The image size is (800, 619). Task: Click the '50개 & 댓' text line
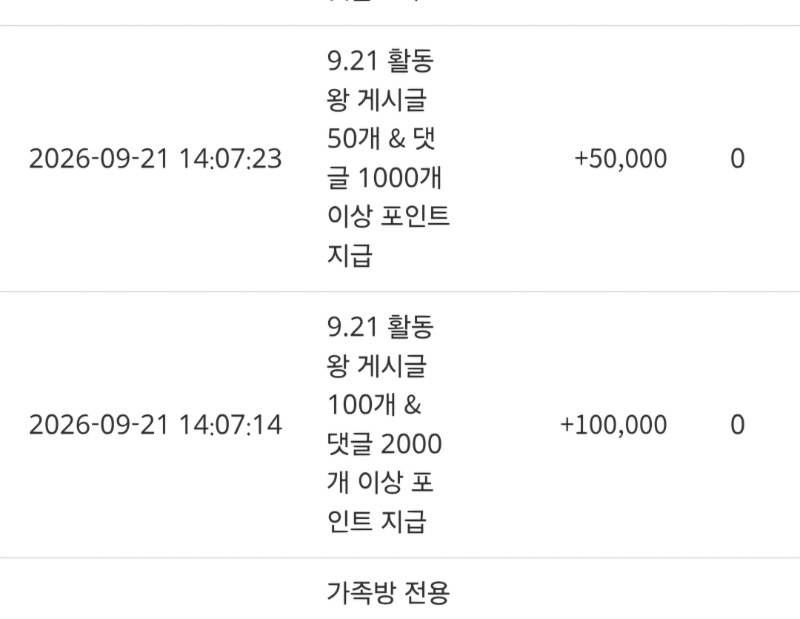pyautogui.click(x=381, y=138)
